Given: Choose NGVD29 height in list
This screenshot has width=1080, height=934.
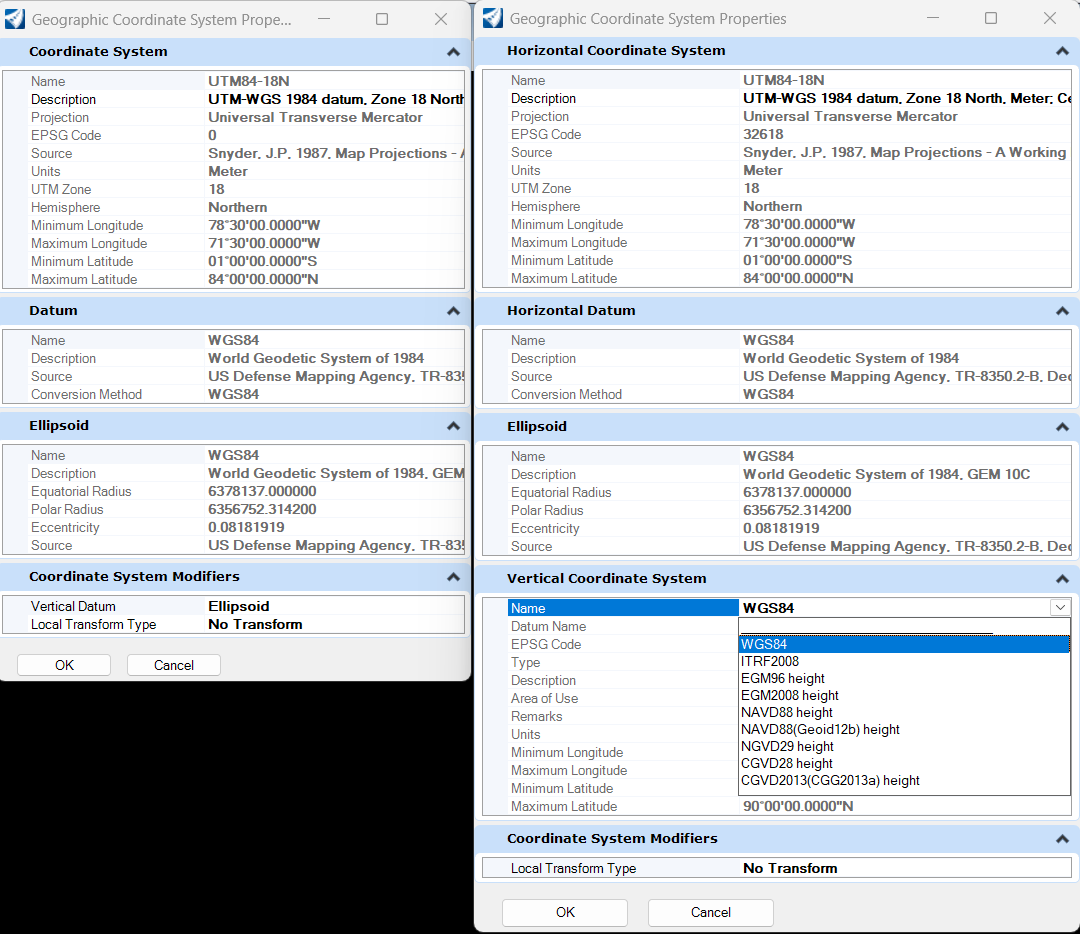Looking at the screenshot, I should tap(787, 746).
